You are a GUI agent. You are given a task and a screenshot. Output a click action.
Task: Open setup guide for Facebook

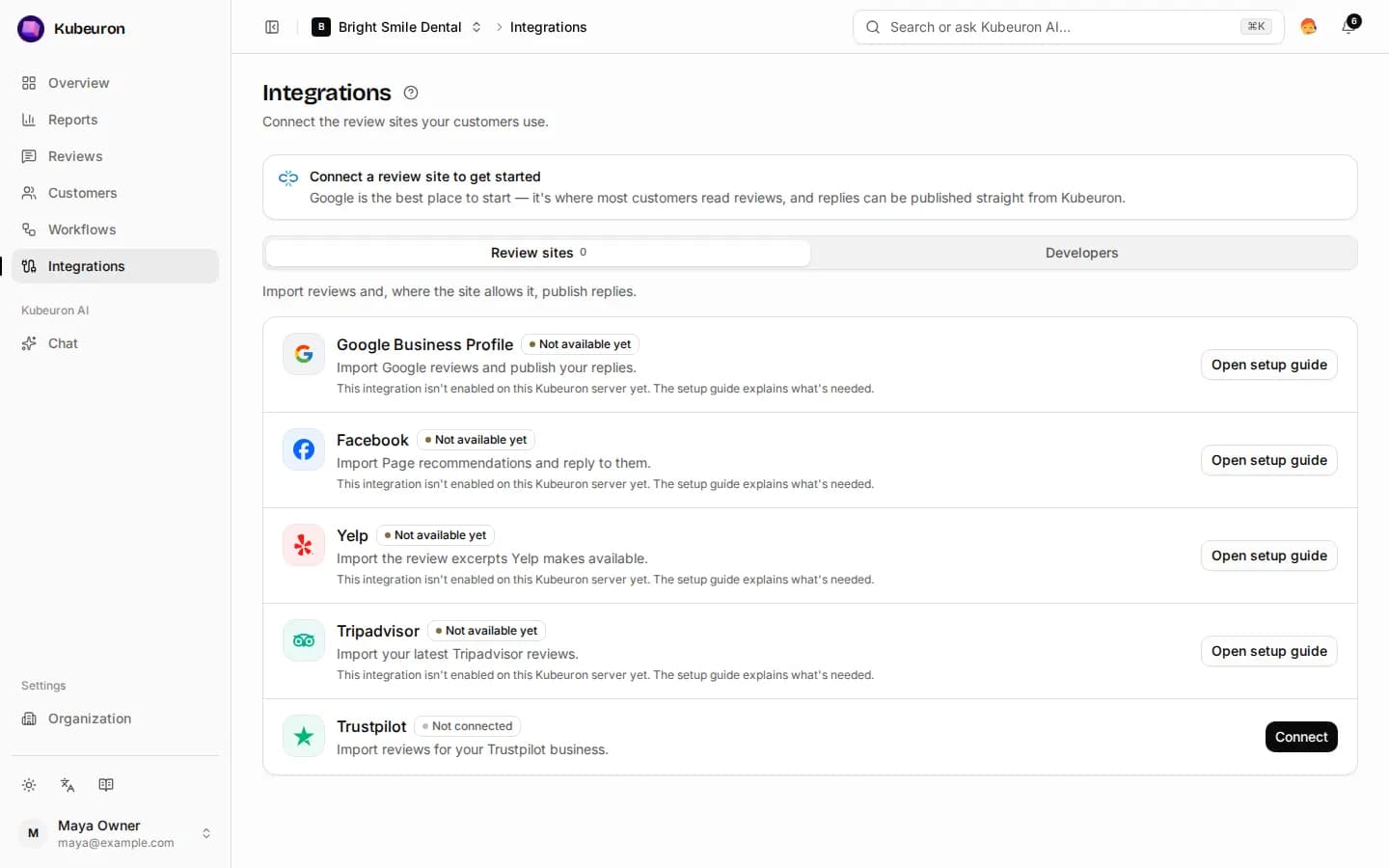coord(1269,460)
